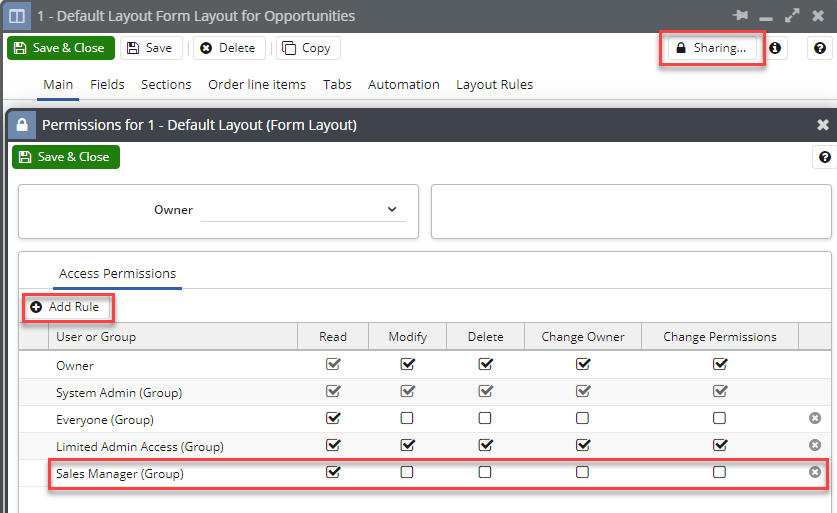The width and height of the screenshot is (837, 513).
Task: Expand the Owner dropdown
Action: pos(391,210)
